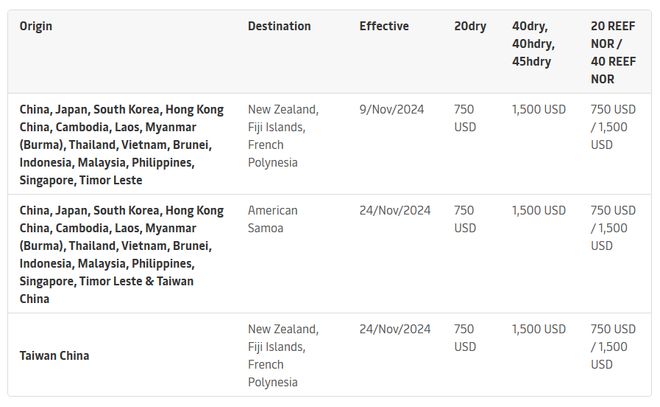Click American Samoa row's 1,500 USD rate

click(x=539, y=210)
